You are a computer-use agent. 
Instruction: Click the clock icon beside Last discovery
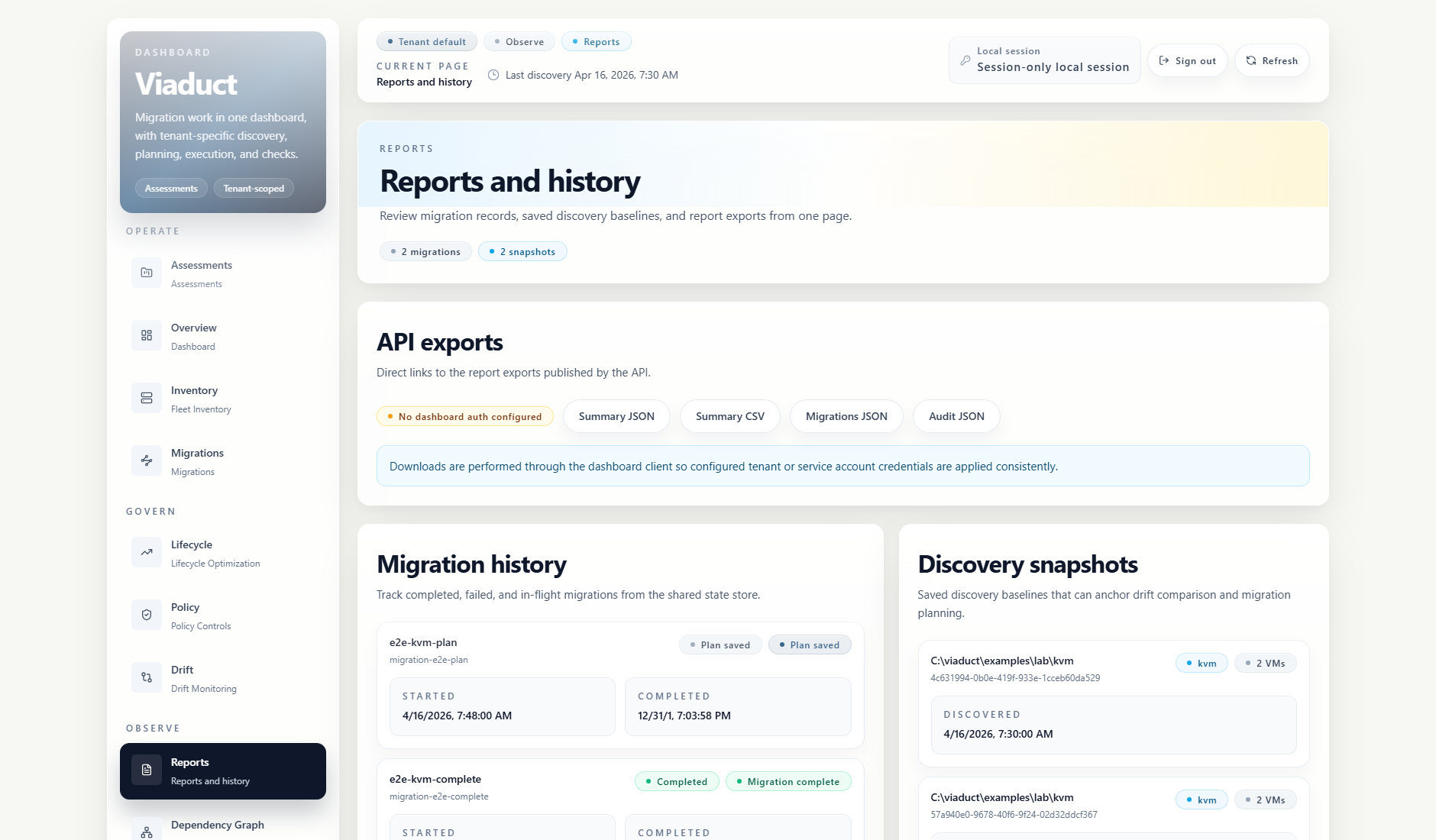(493, 75)
